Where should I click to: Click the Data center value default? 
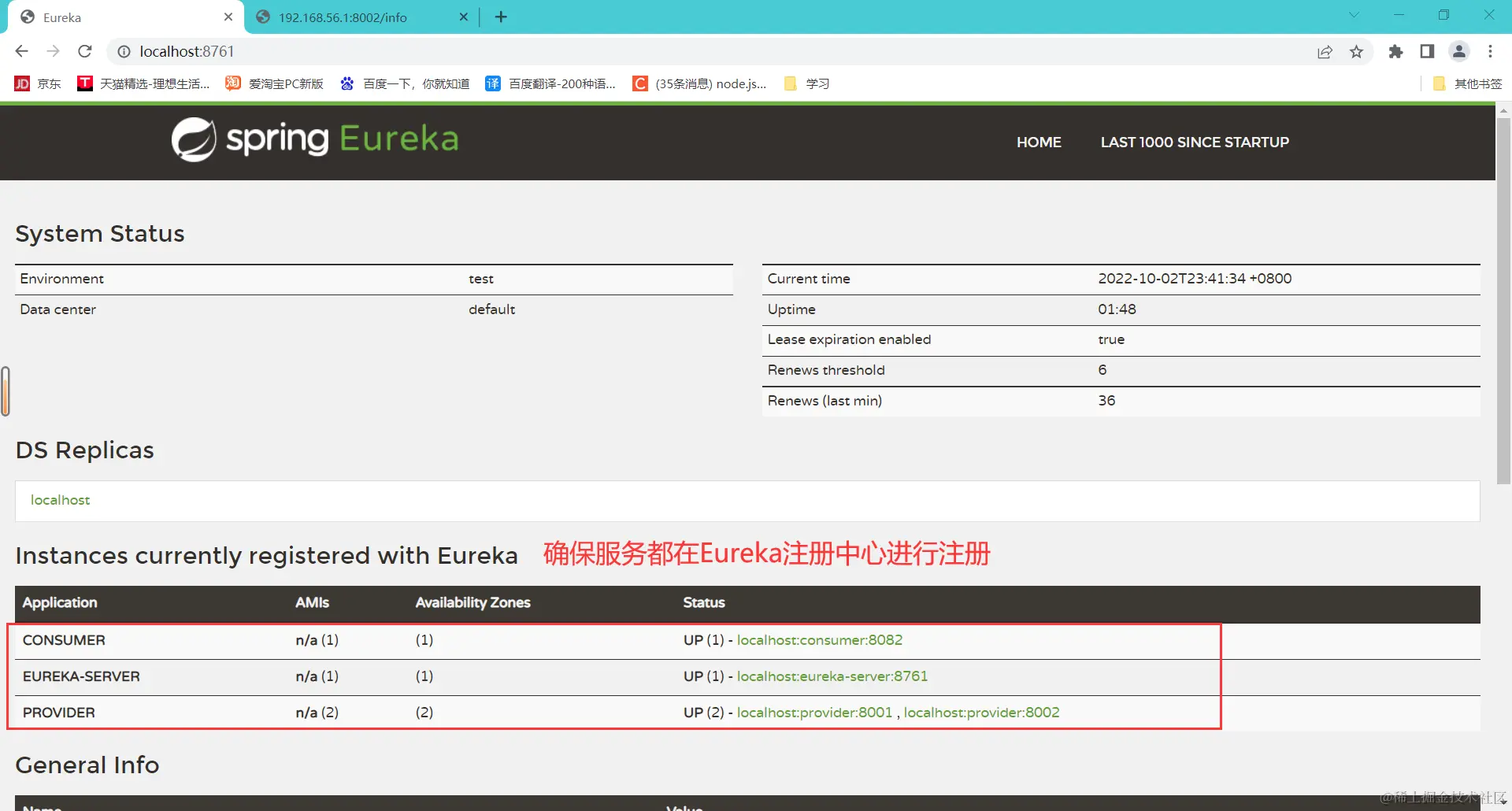click(x=492, y=309)
